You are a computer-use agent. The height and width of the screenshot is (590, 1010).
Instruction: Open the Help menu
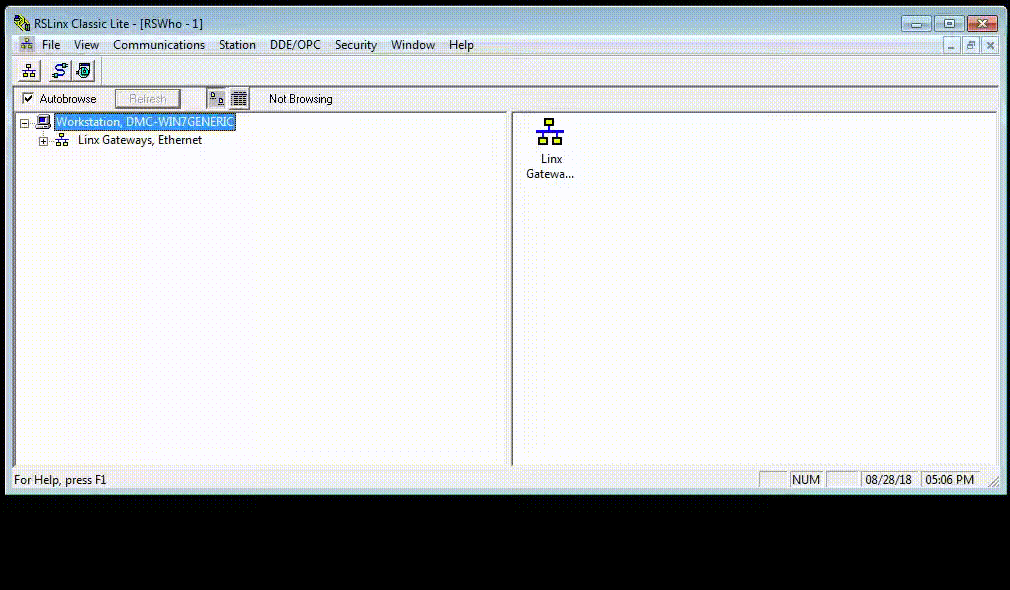[461, 44]
